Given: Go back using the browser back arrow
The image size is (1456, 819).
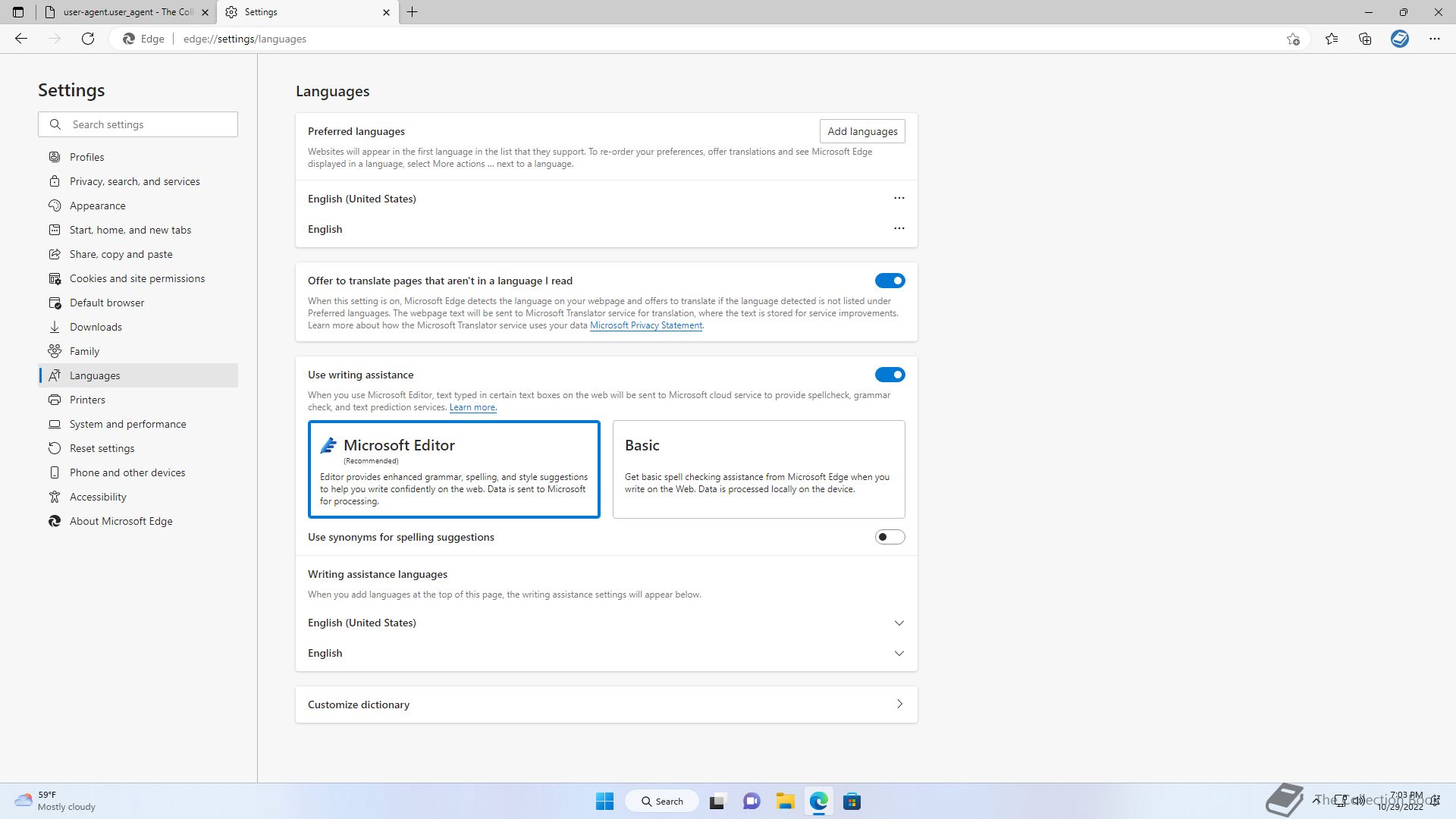Looking at the screenshot, I should point(21,39).
